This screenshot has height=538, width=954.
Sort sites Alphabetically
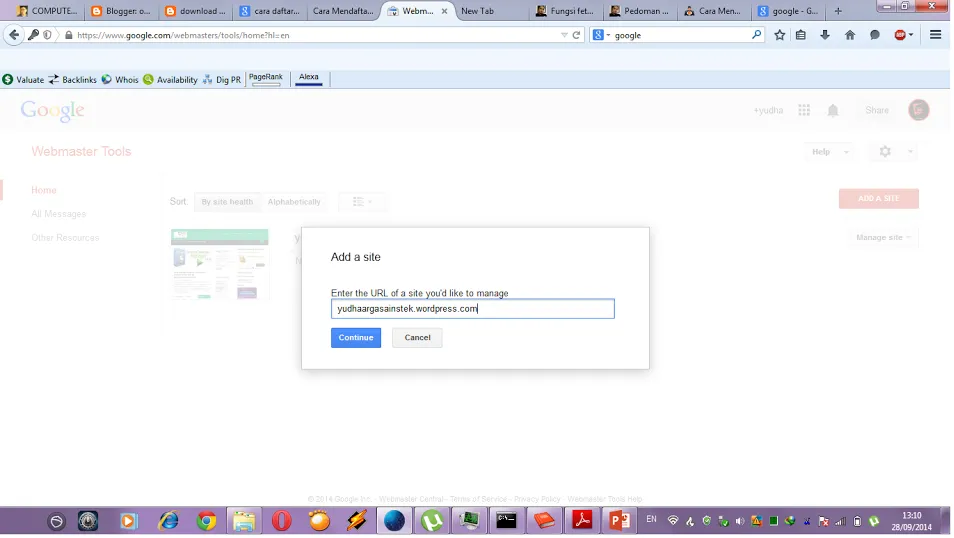point(294,202)
